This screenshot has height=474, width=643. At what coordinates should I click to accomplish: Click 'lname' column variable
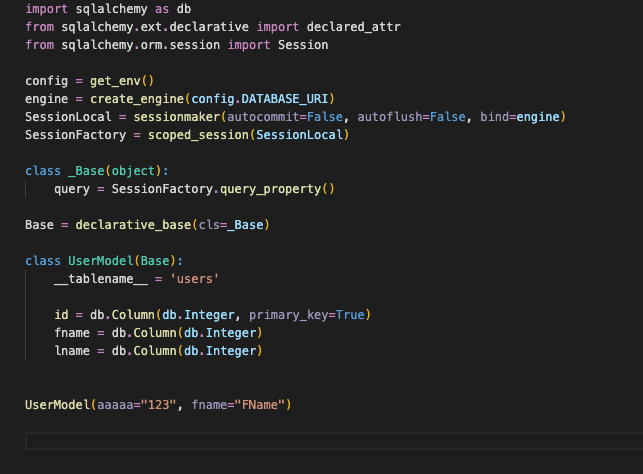click(72, 351)
